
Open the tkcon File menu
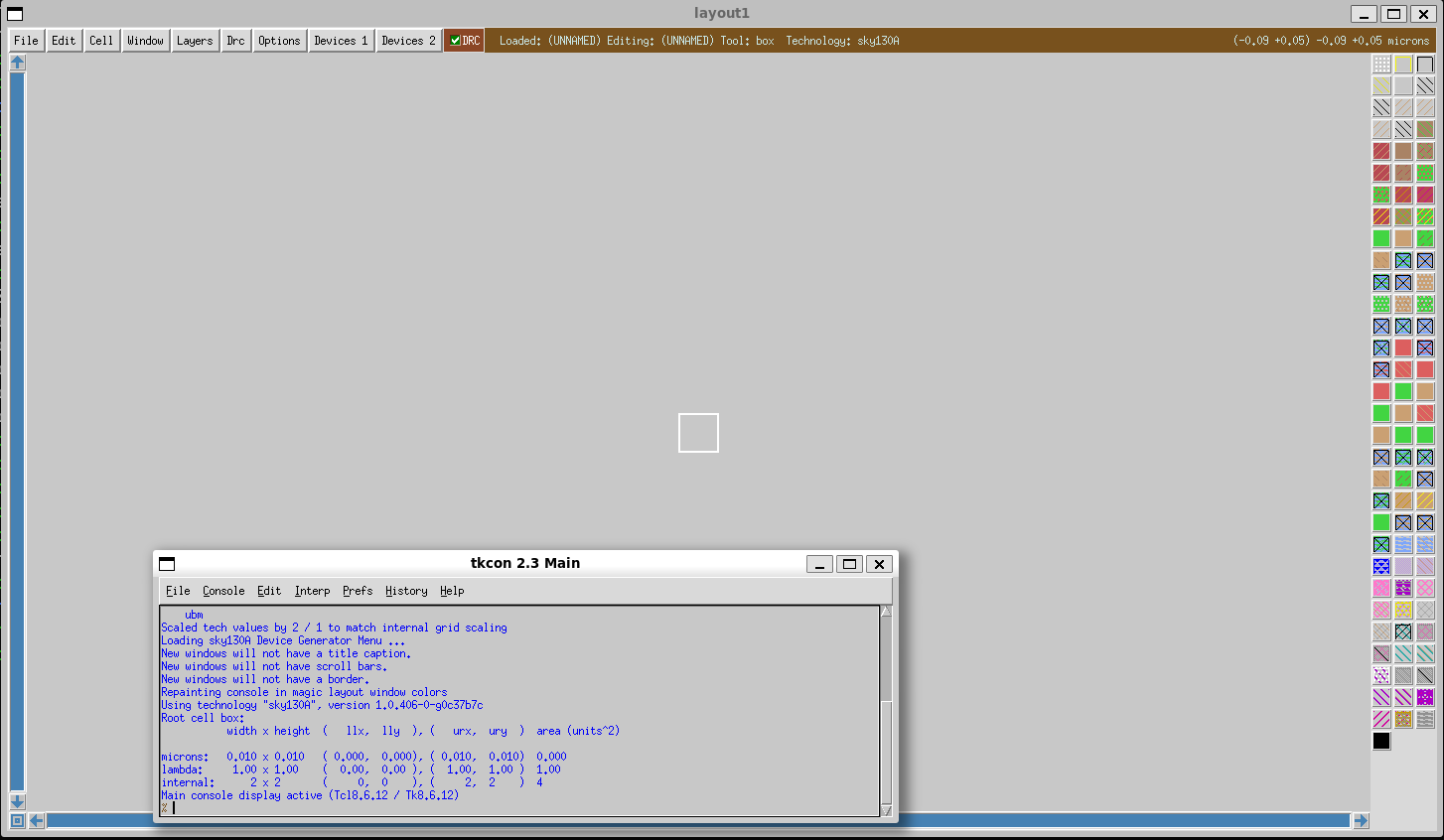178,591
